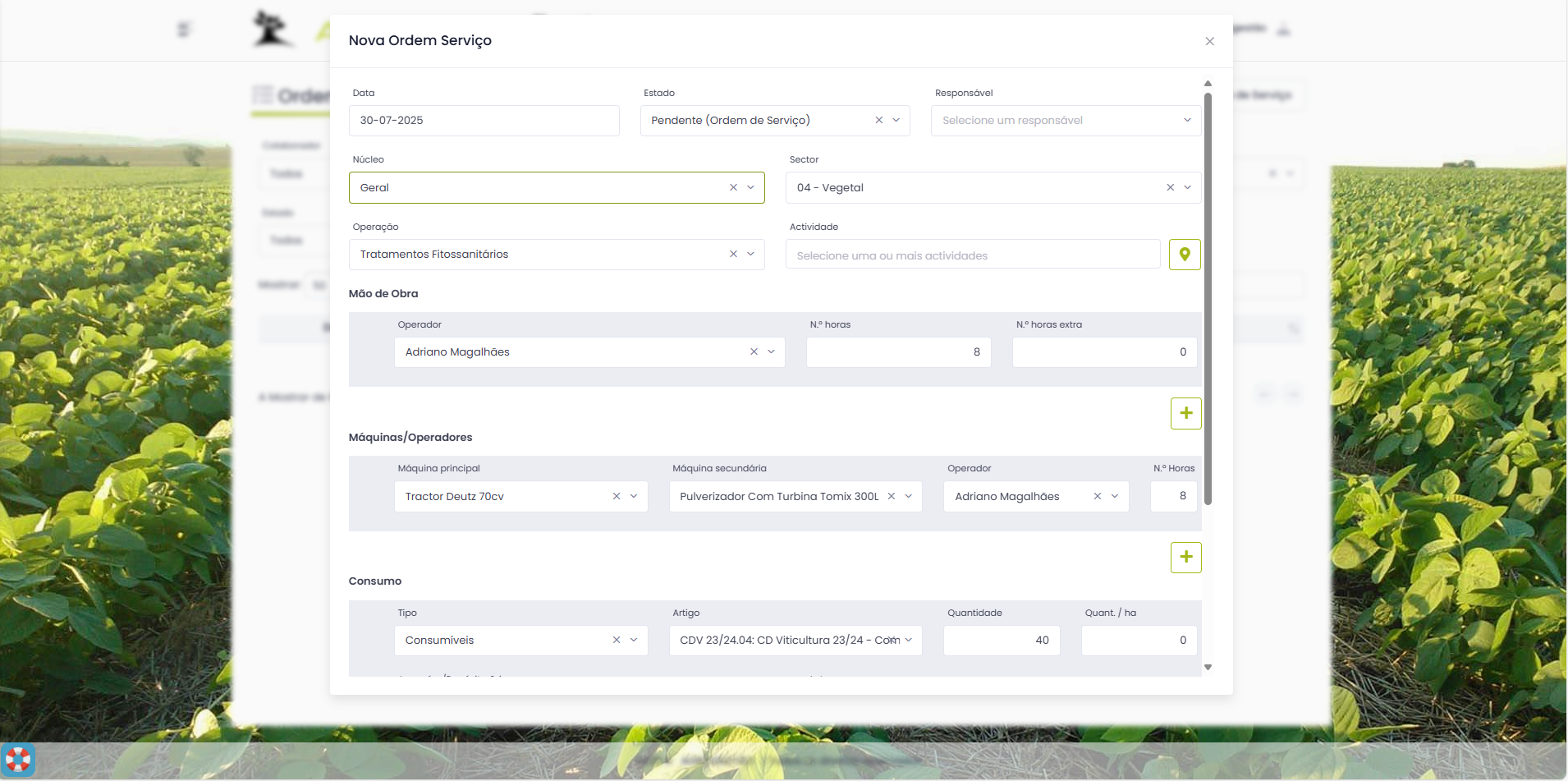The image size is (1568, 781).
Task: Remove the 04 - Vegetal sector selection
Action: [1170, 188]
